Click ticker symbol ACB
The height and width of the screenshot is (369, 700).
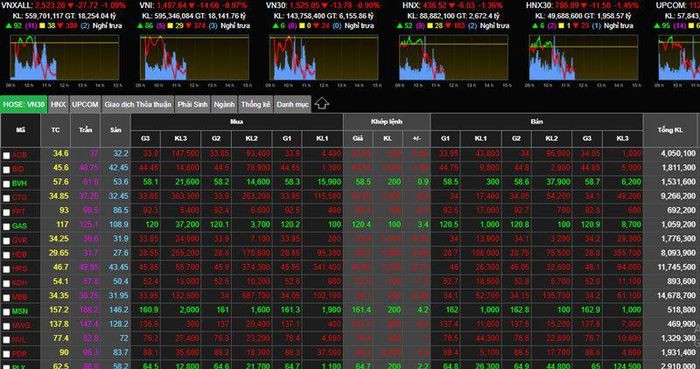[20, 155]
